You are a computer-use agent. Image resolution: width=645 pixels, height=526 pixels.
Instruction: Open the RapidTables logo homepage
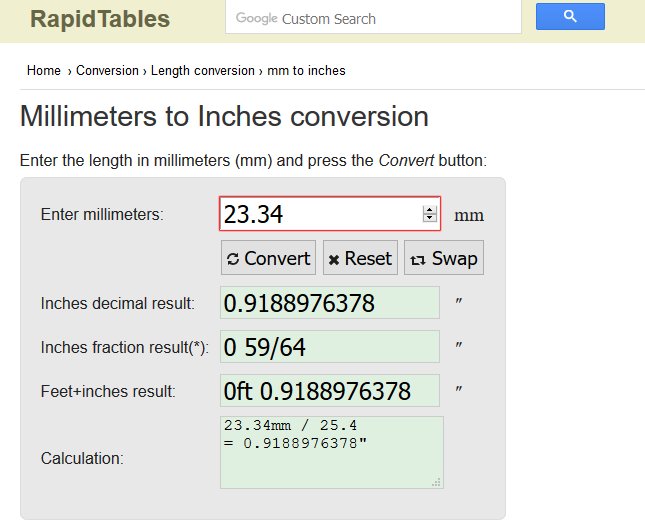(100, 19)
